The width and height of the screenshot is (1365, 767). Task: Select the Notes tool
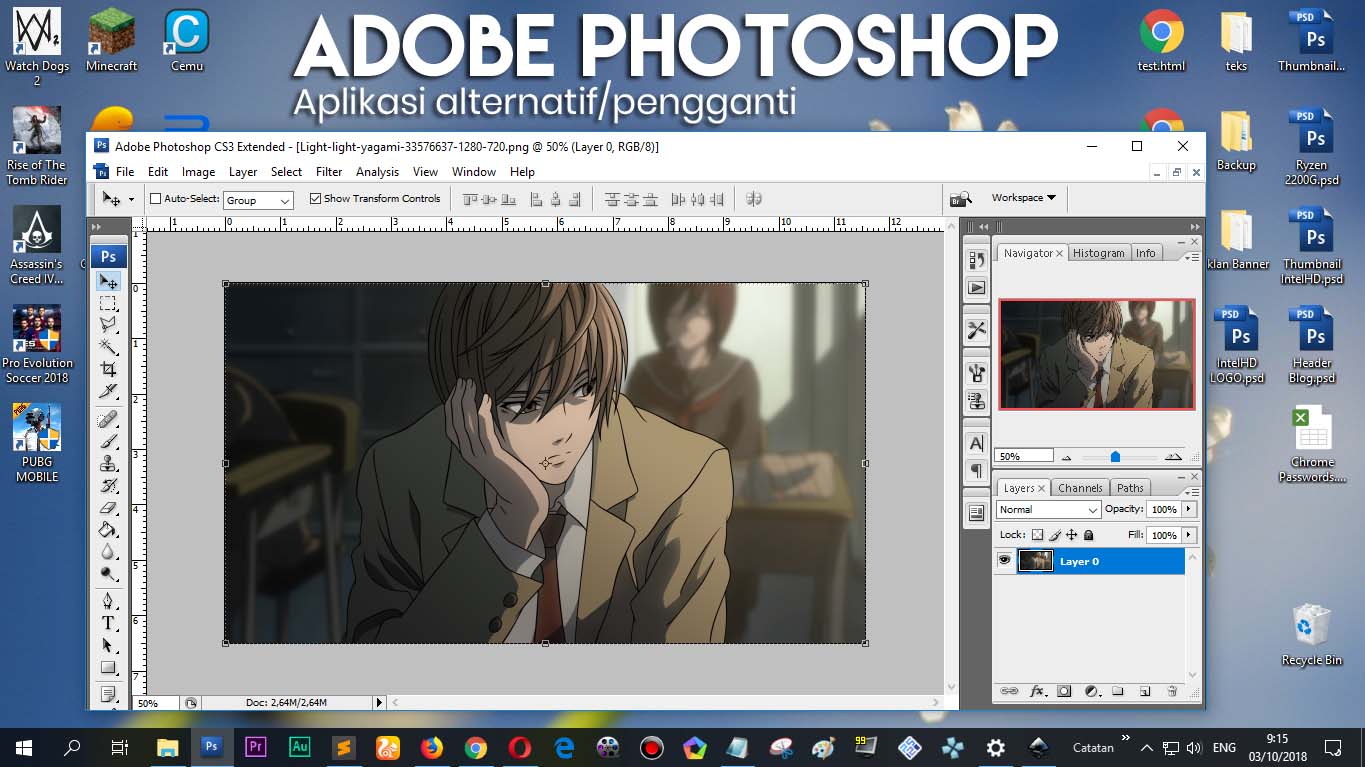pos(109,694)
